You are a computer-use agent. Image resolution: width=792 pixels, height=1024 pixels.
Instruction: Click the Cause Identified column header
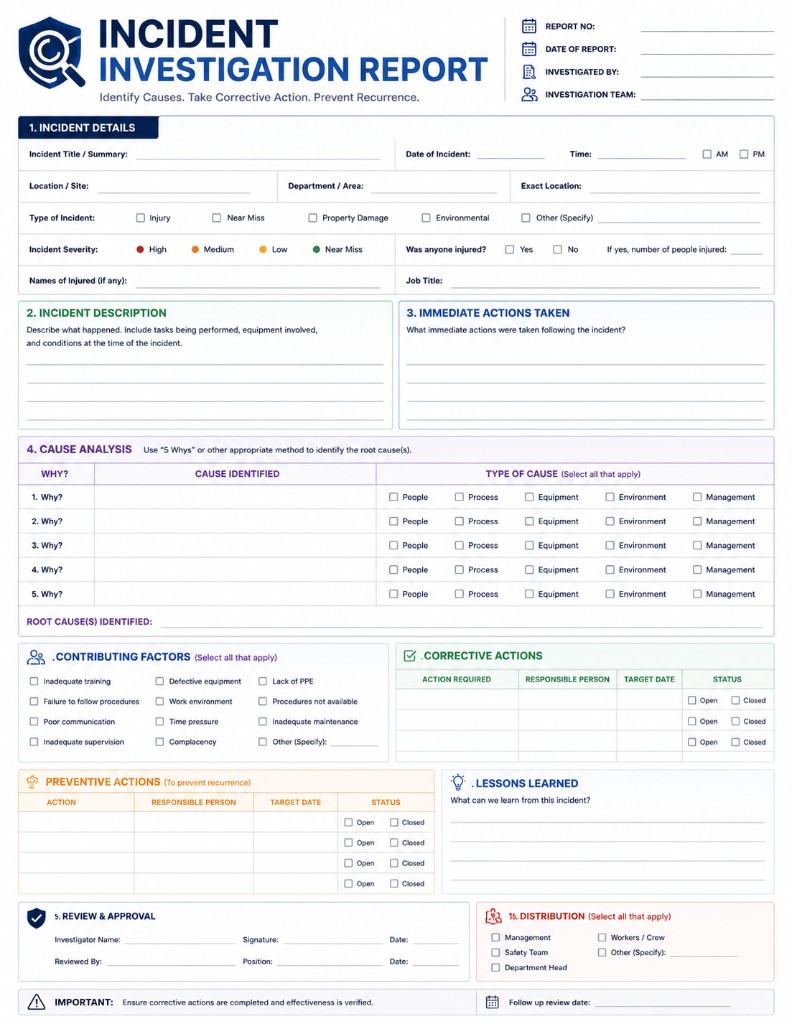pyautogui.click(x=237, y=474)
